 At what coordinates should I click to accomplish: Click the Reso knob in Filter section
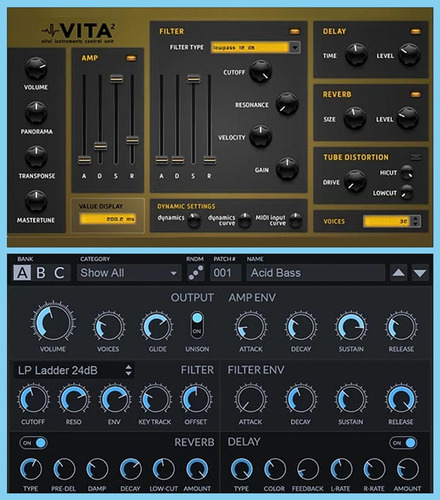74,399
